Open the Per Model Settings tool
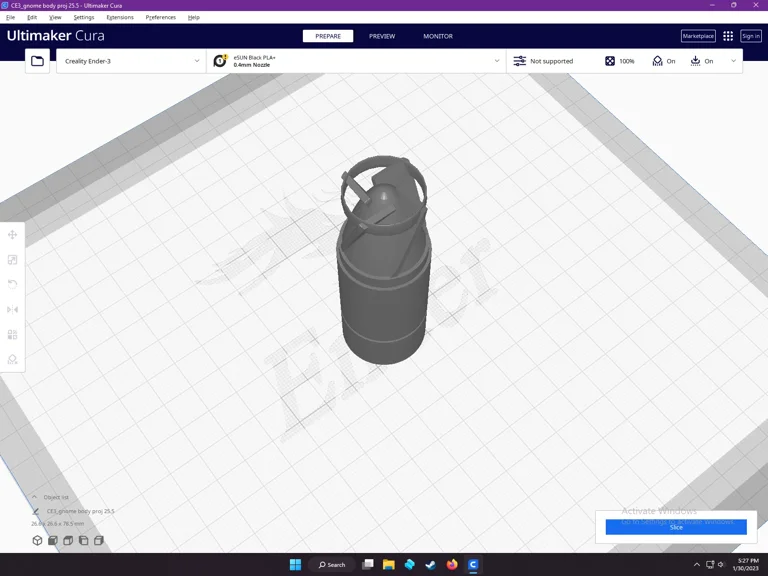 13,334
